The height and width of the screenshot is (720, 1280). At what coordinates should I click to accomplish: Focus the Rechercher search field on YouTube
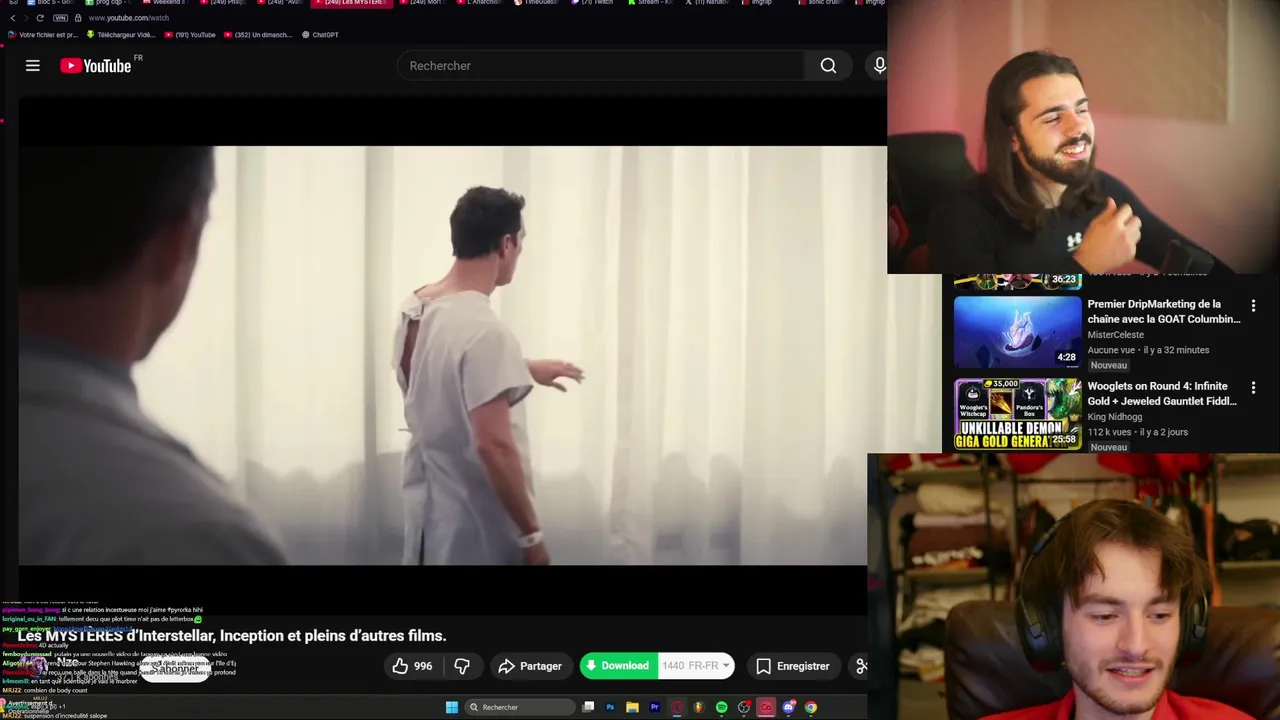pyautogui.click(x=601, y=66)
